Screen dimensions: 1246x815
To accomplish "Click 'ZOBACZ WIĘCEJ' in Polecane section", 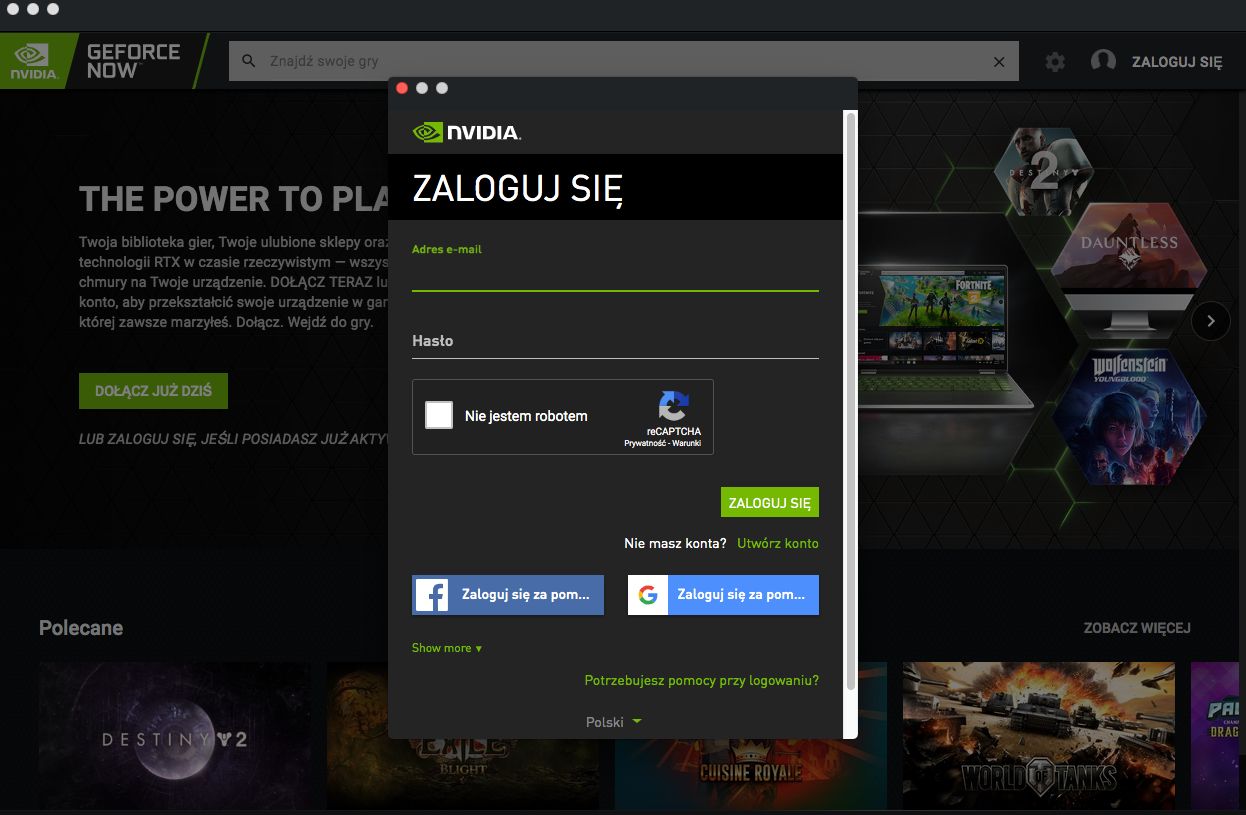I will coord(1137,628).
